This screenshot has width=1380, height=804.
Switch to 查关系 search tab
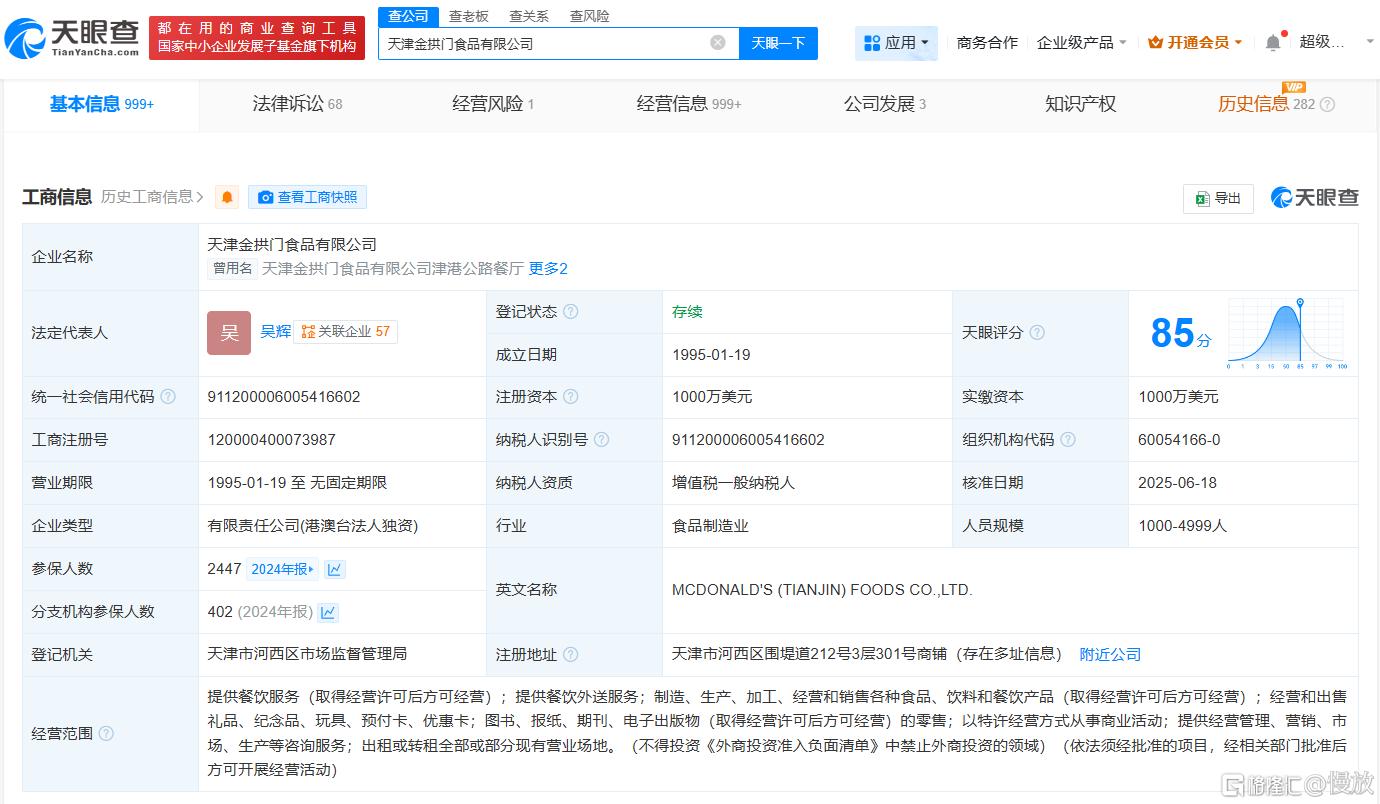coord(529,16)
